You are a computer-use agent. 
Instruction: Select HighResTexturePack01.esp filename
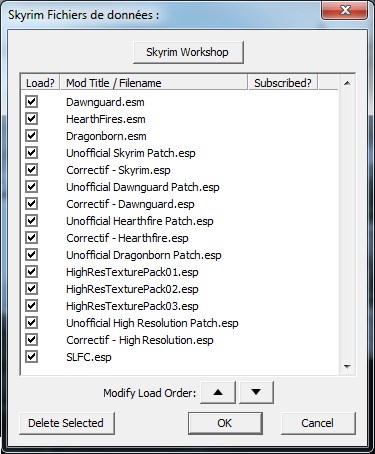[132, 272]
